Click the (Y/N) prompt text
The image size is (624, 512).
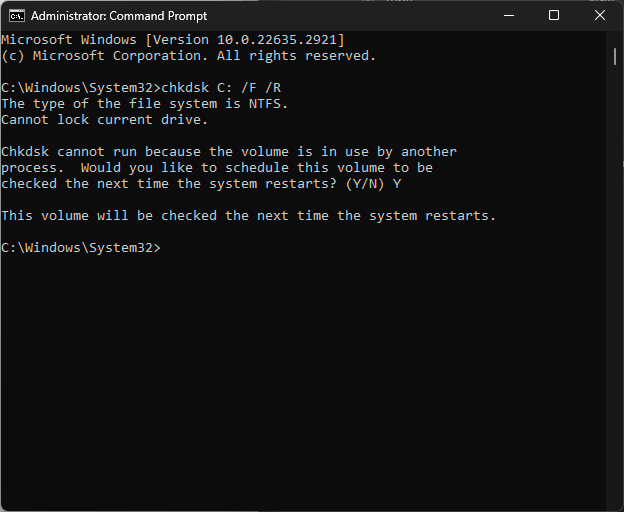tap(365, 184)
